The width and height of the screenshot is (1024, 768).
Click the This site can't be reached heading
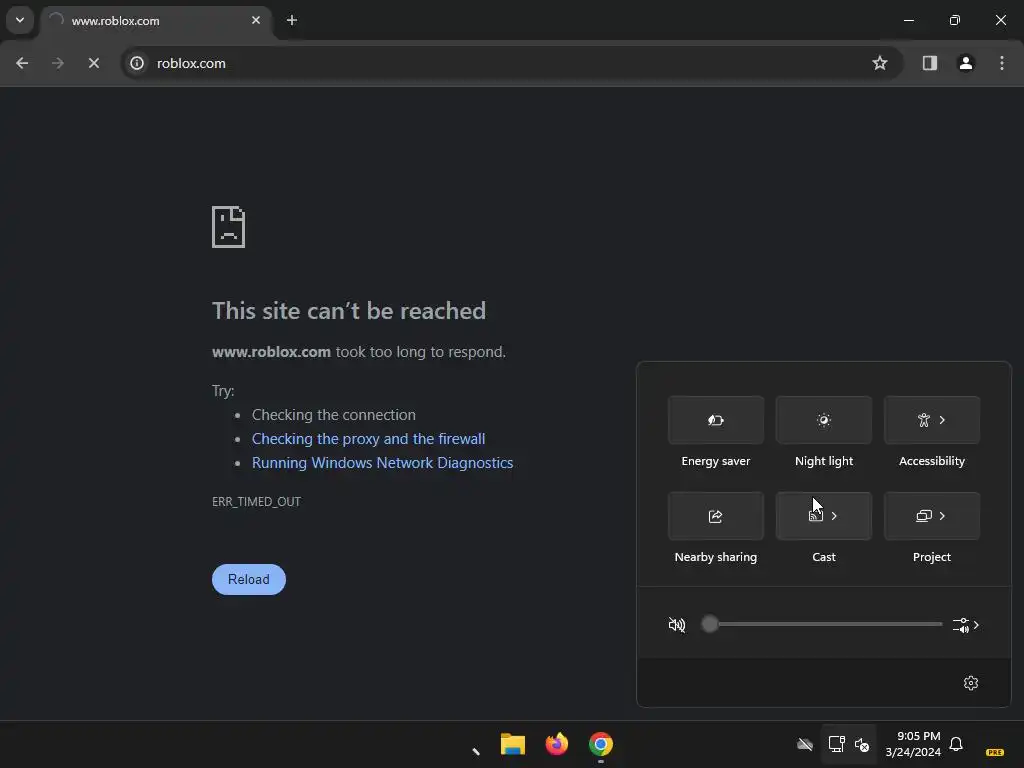349,311
